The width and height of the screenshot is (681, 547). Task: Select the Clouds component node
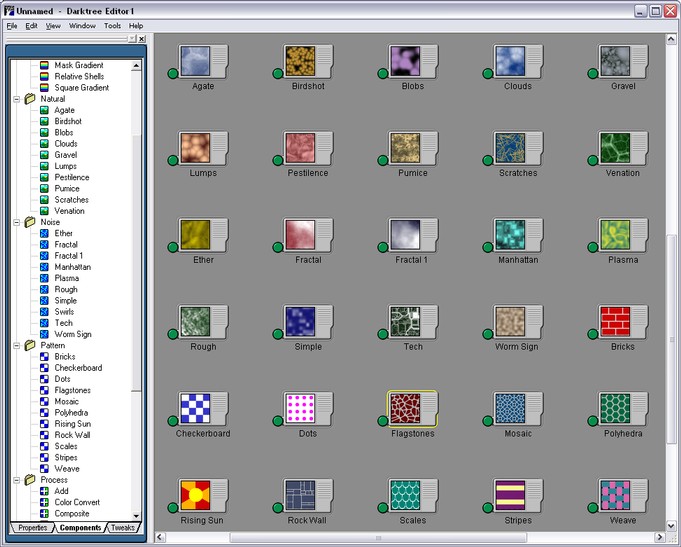[518, 62]
